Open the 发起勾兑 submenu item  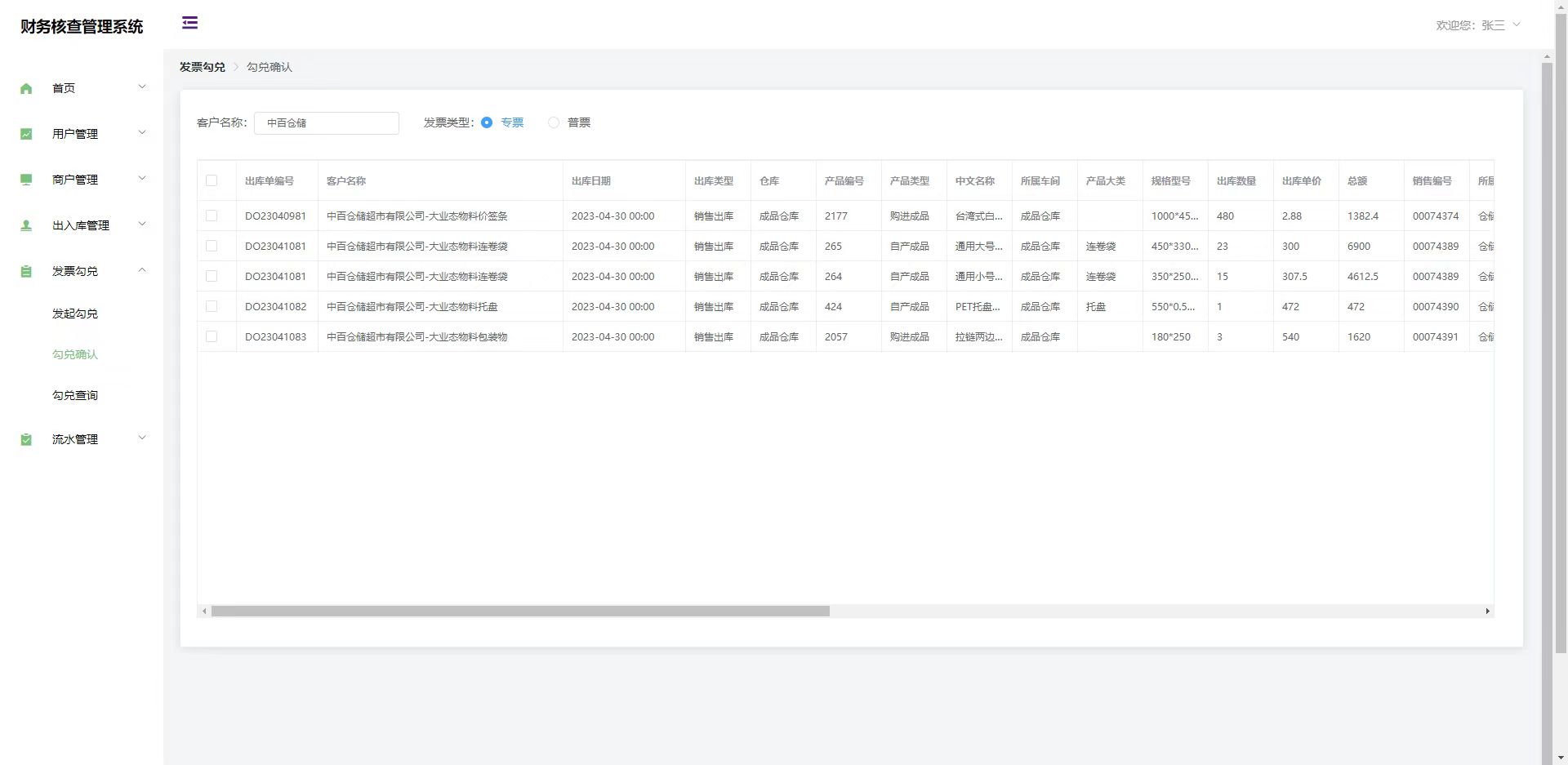[75, 314]
